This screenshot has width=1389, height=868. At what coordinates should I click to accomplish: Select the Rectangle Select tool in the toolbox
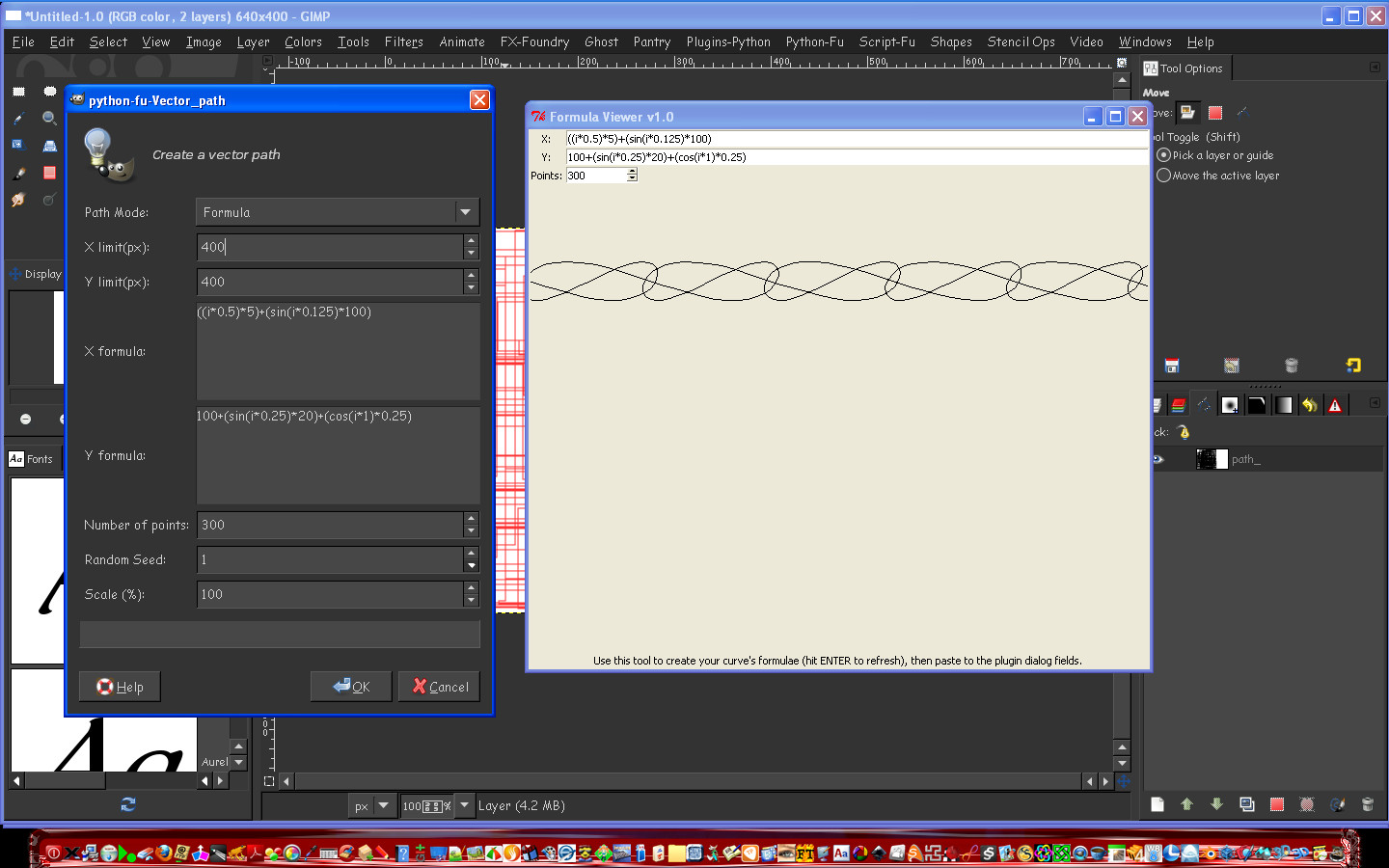pyautogui.click(x=19, y=91)
